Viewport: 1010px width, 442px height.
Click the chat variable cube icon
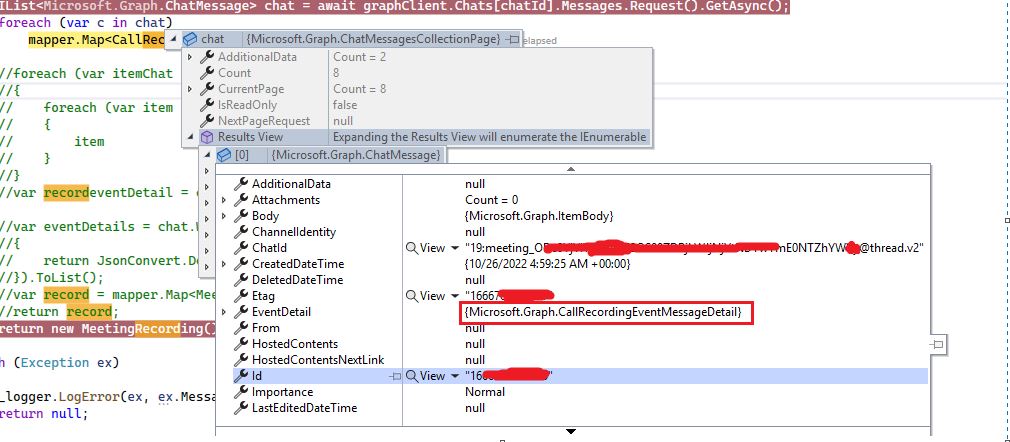coord(190,39)
